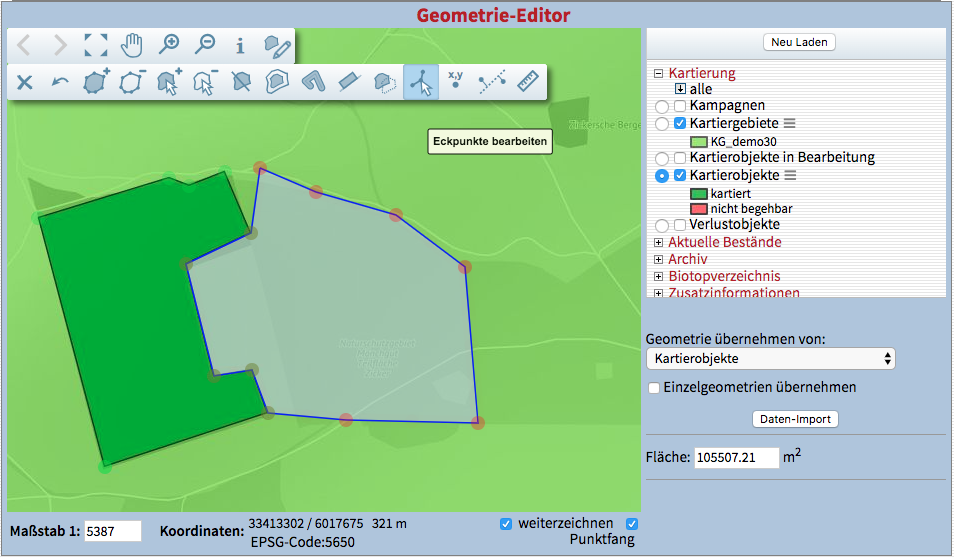This screenshot has width=954, height=559.
Task: Collapse the Kartierung tree section
Action: click(x=658, y=73)
